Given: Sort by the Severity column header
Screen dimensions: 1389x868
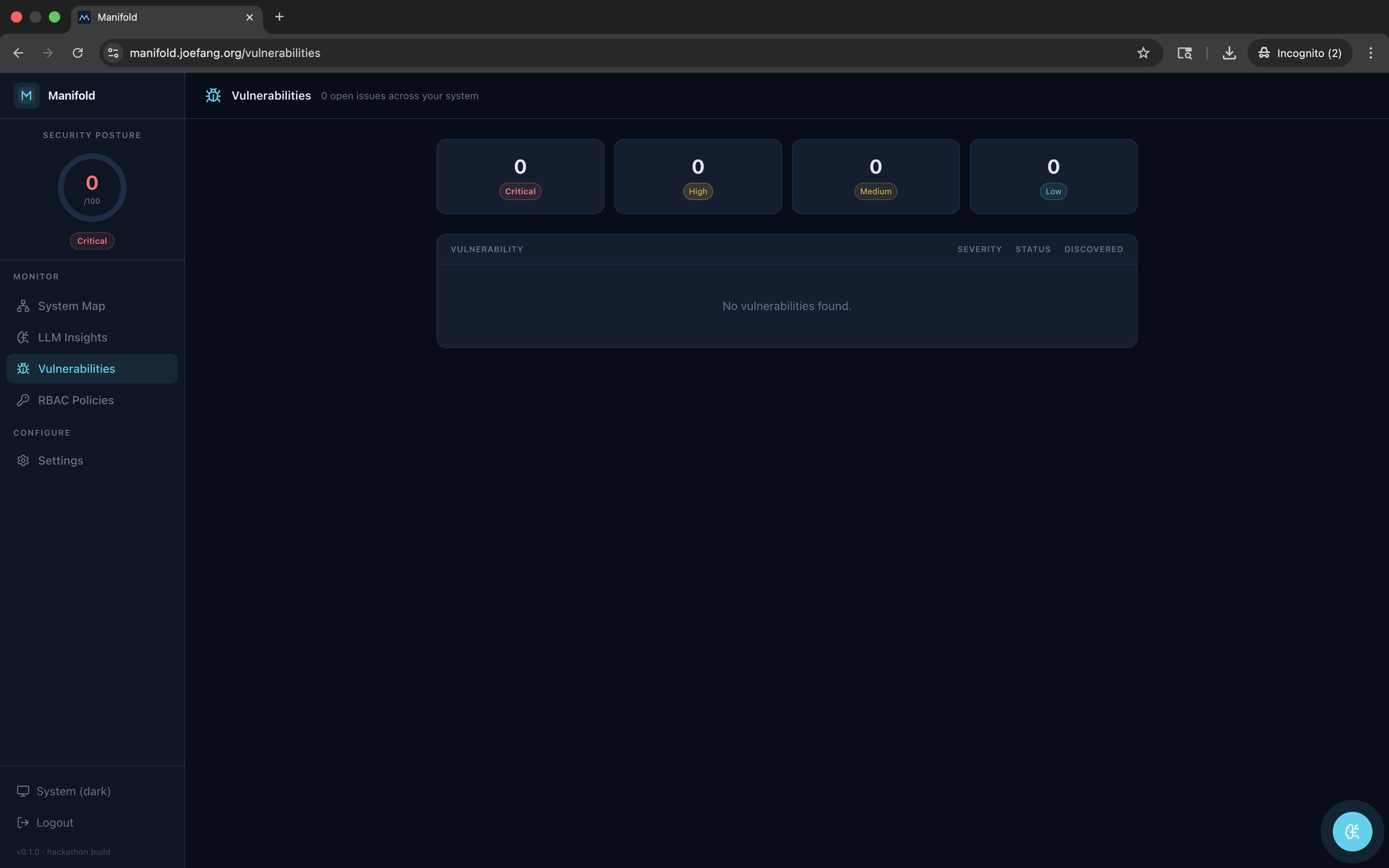Looking at the screenshot, I should click(x=979, y=249).
